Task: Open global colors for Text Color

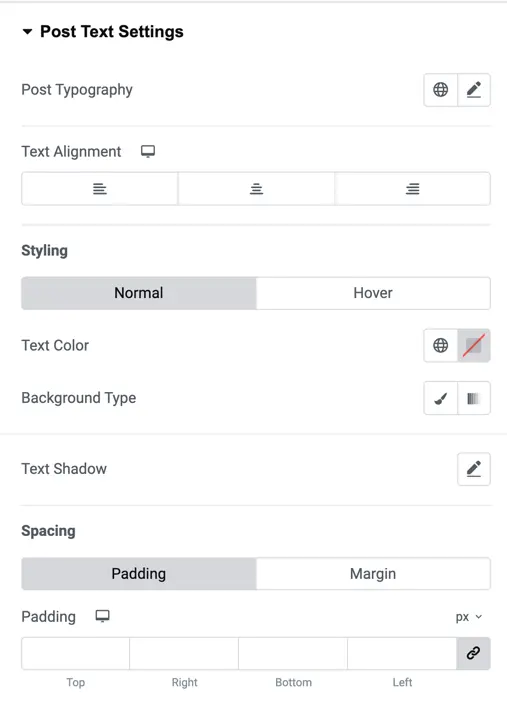Action: coord(441,345)
